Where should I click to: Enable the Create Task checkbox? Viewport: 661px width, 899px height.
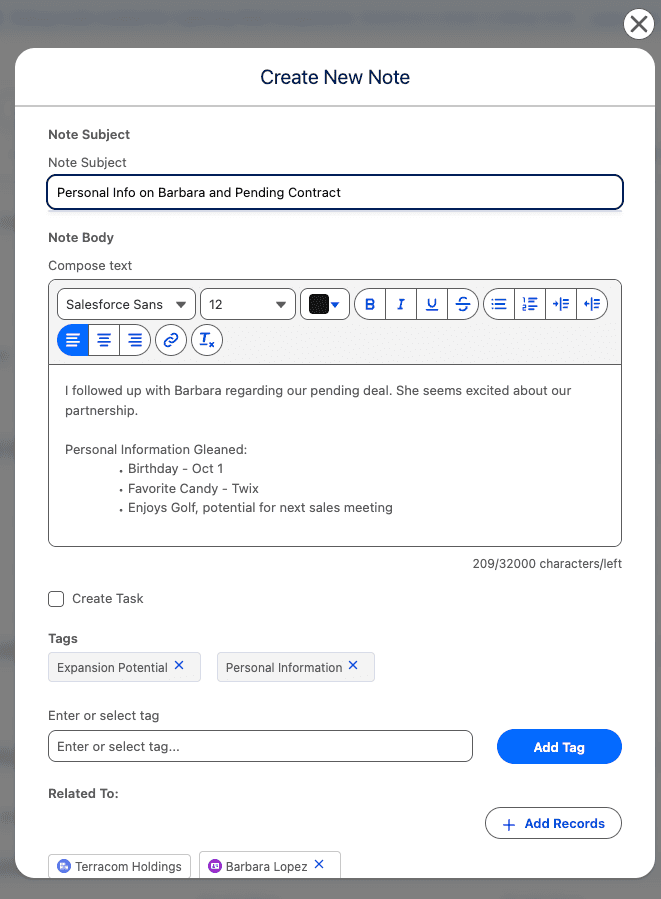point(56,599)
